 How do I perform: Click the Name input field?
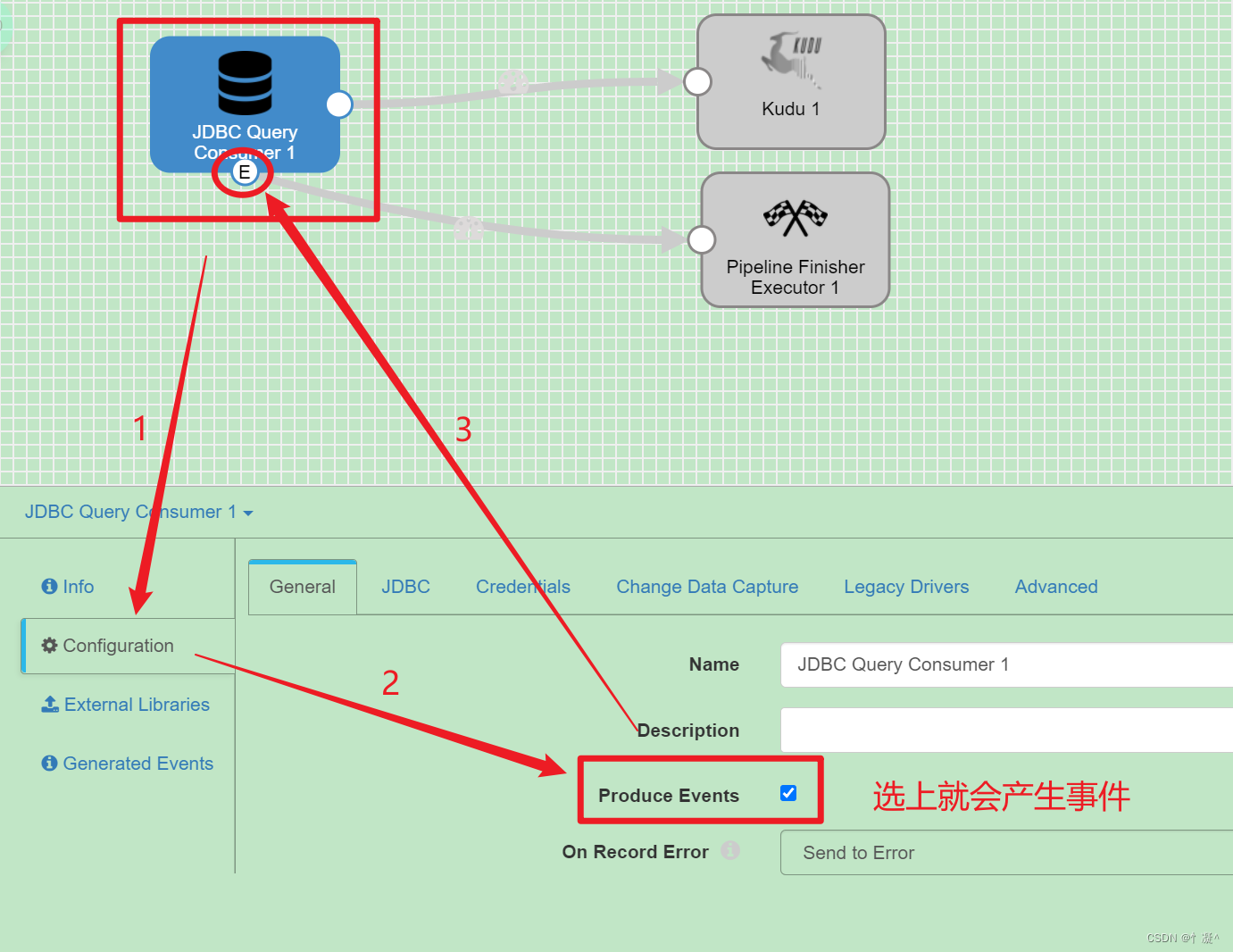click(x=1006, y=664)
